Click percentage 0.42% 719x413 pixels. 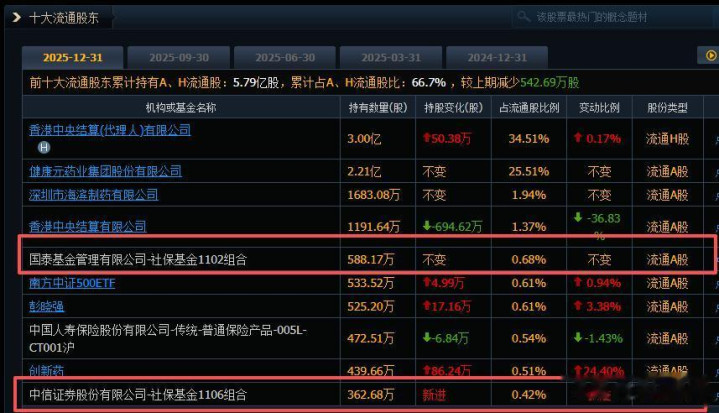point(529,395)
